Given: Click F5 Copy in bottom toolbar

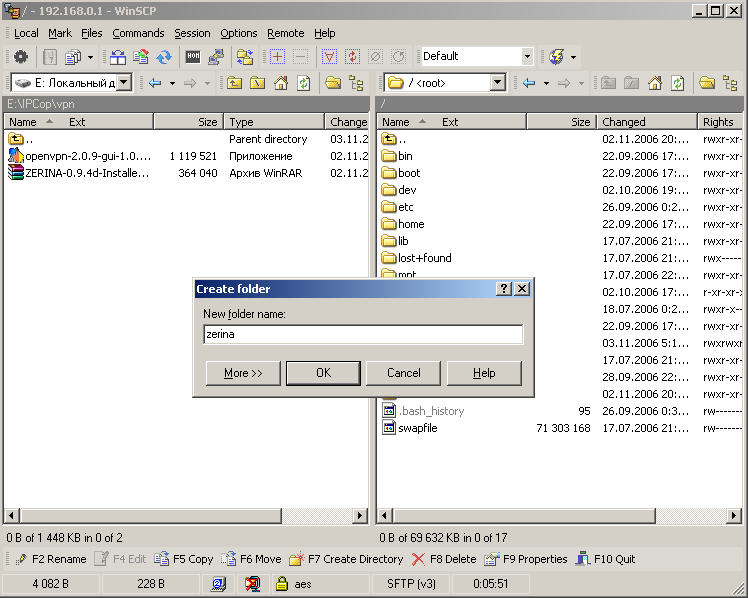Looking at the screenshot, I should (x=184, y=559).
